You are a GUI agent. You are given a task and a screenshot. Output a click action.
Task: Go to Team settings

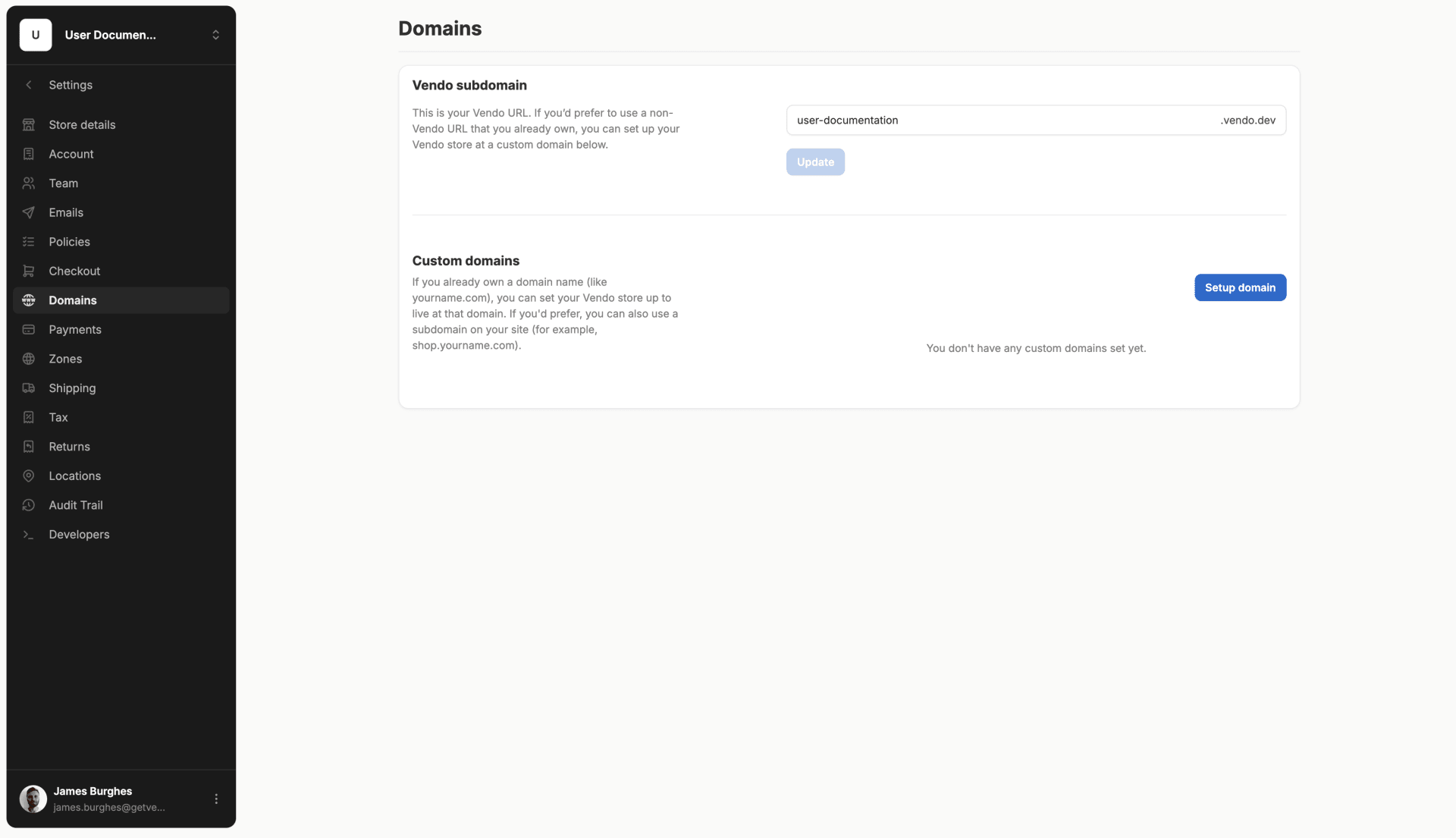pyautogui.click(x=121, y=184)
